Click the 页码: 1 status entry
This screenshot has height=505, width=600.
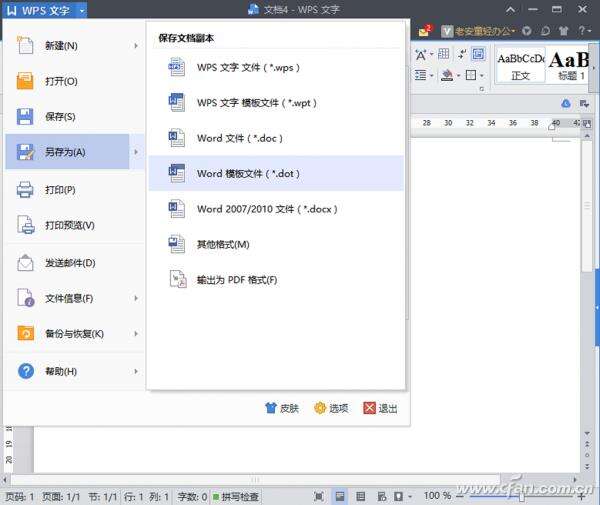pyautogui.click(x=20, y=497)
